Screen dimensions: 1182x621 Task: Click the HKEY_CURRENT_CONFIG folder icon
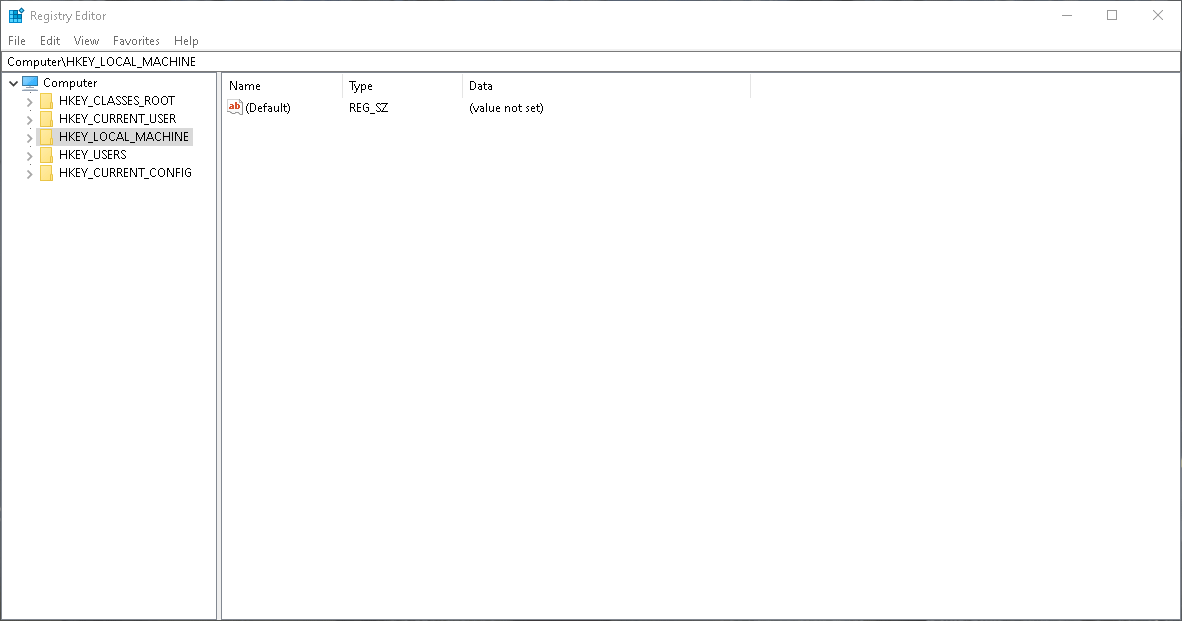(x=47, y=173)
